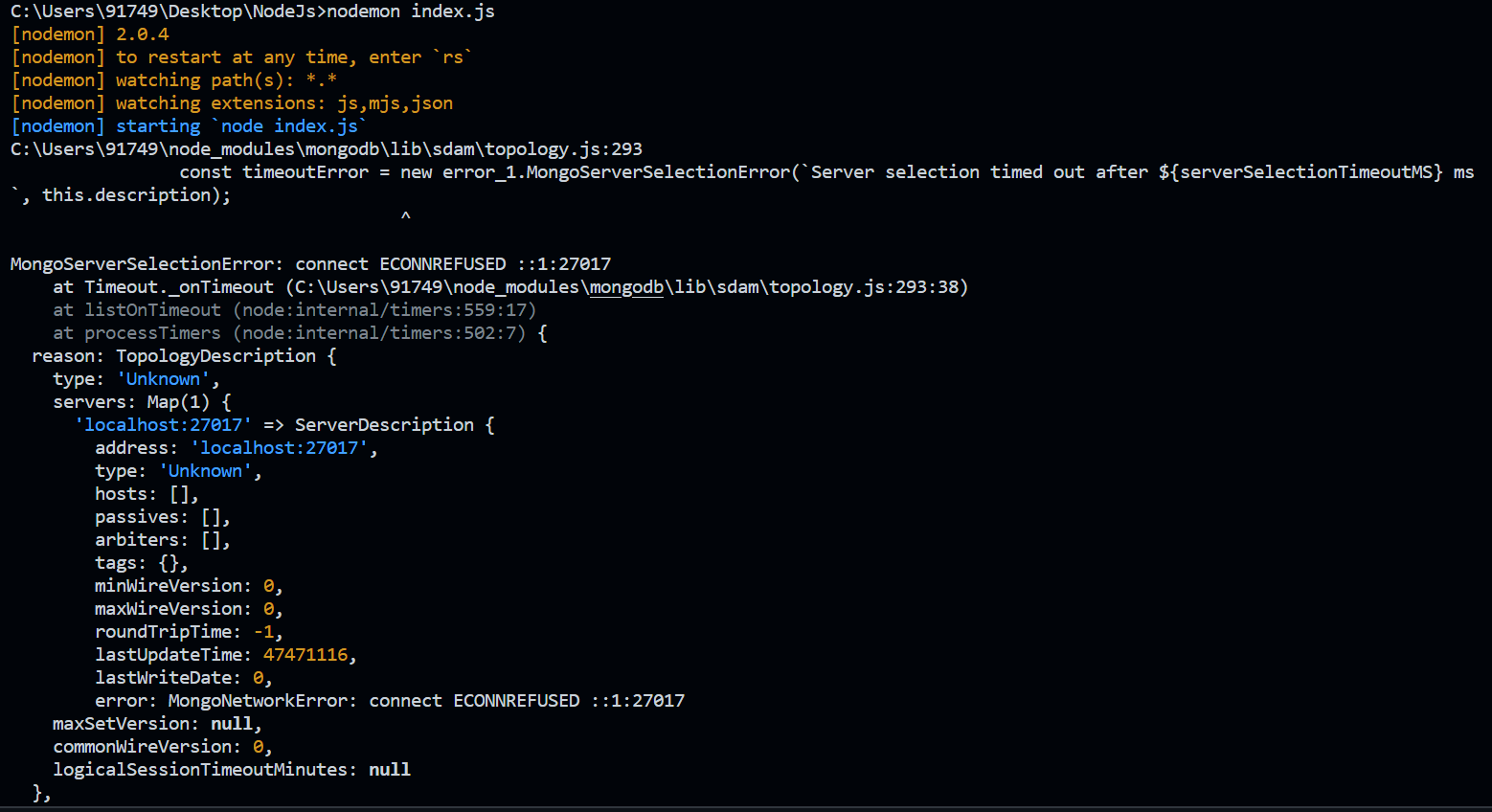Viewport: 1492px width, 812px height.
Task: Click the topology.js:293 path below nodemon starting line
Action: pos(563,149)
